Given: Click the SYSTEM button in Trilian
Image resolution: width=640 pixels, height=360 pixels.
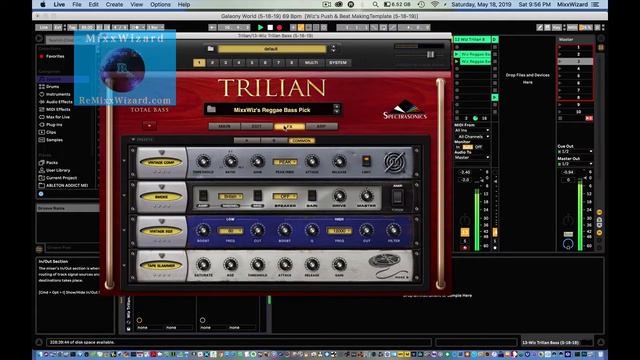Looking at the screenshot, I should click(338, 62).
